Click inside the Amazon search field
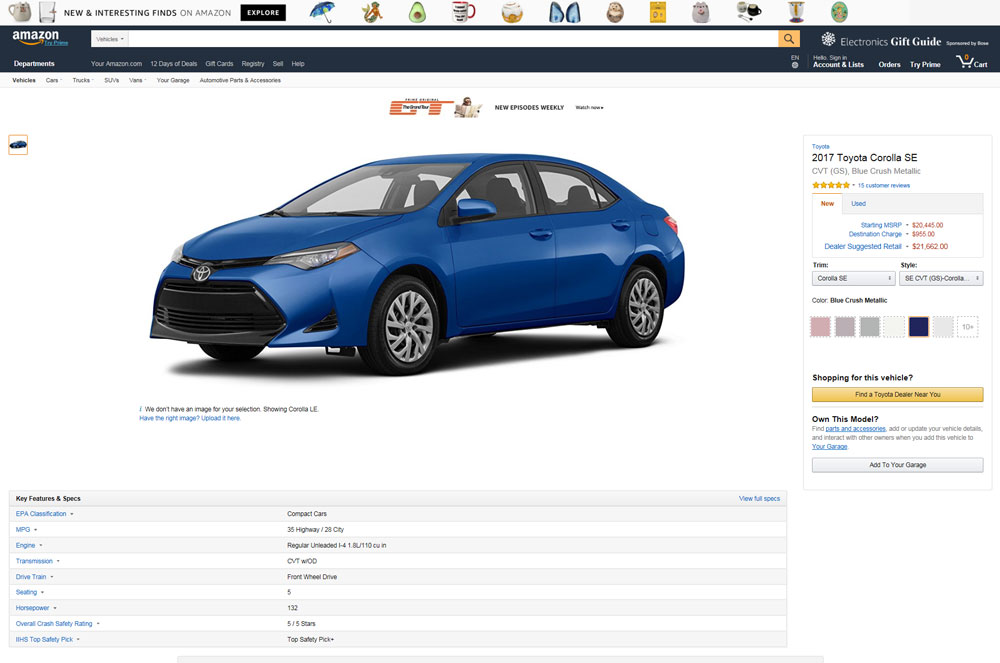The width and height of the screenshot is (1000, 663). point(453,39)
